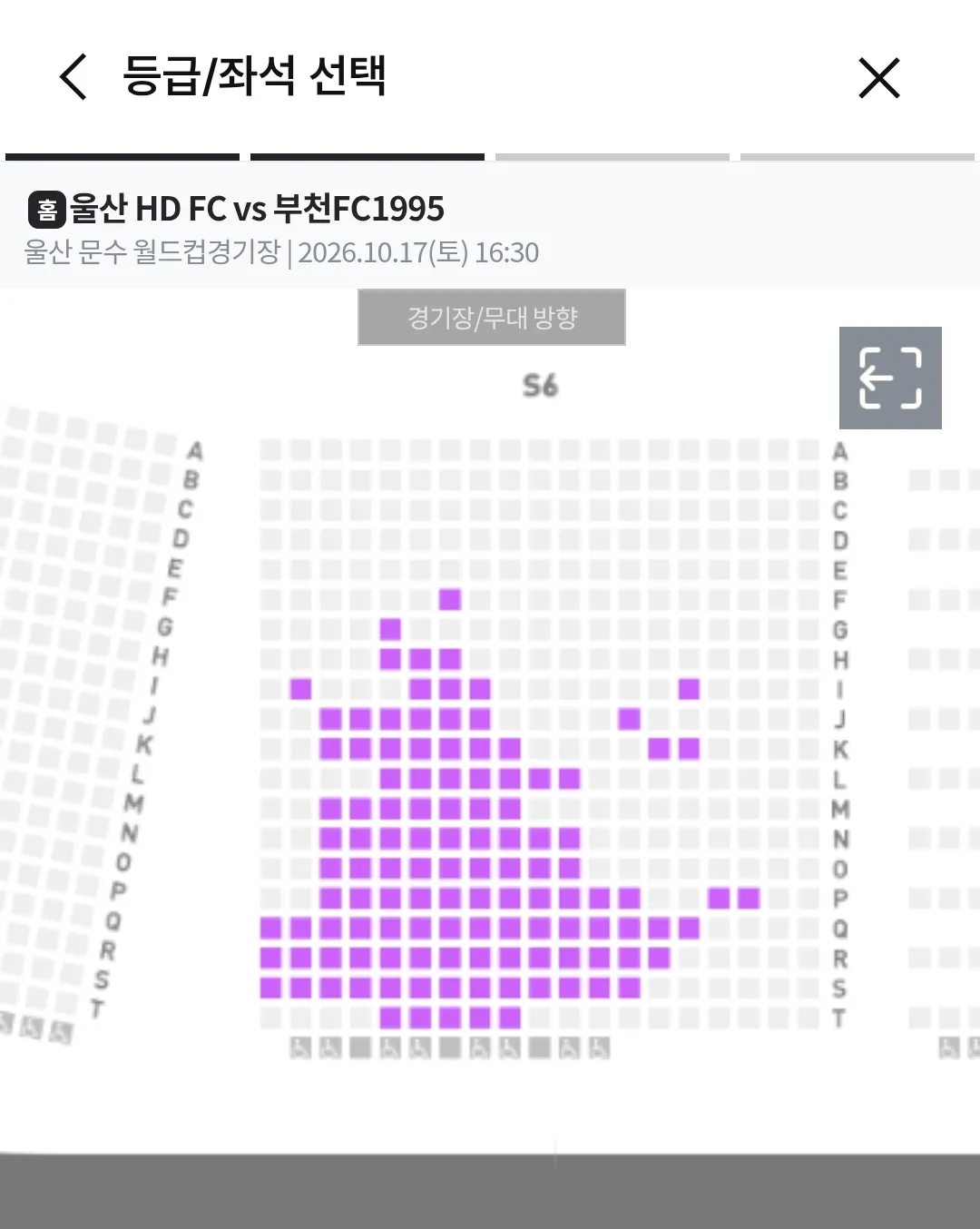Jump to the first step progress bar
Image resolution: width=980 pixels, height=1229 pixels.
coord(122,157)
